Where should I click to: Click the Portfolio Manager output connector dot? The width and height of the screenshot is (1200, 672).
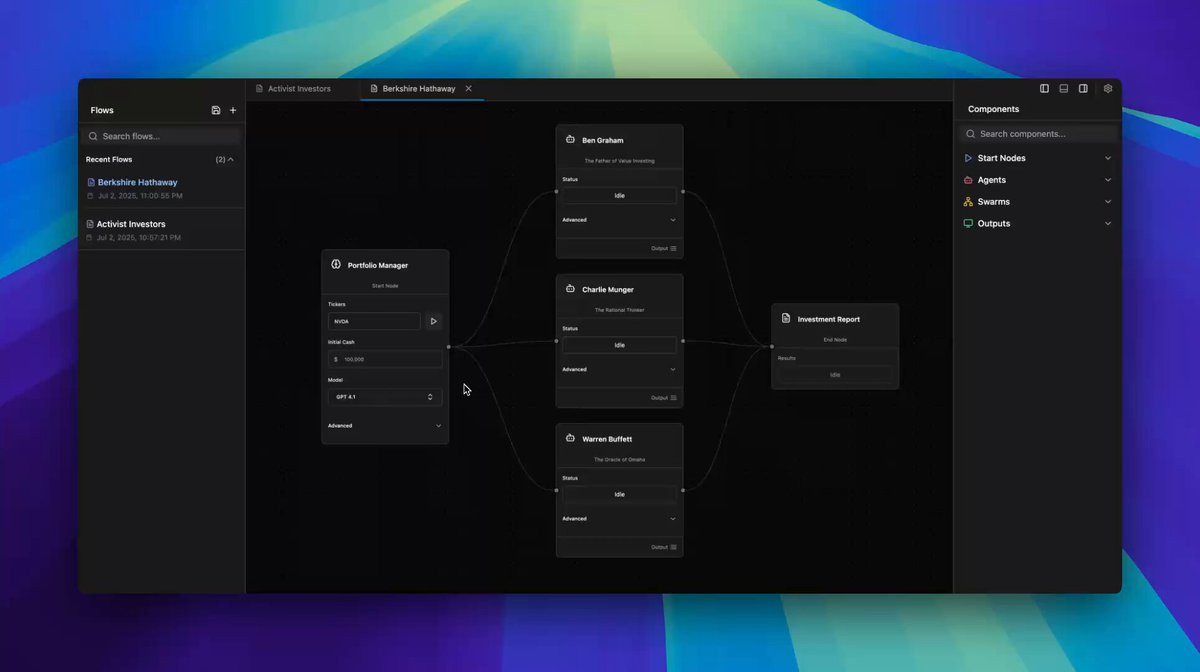tap(449, 347)
